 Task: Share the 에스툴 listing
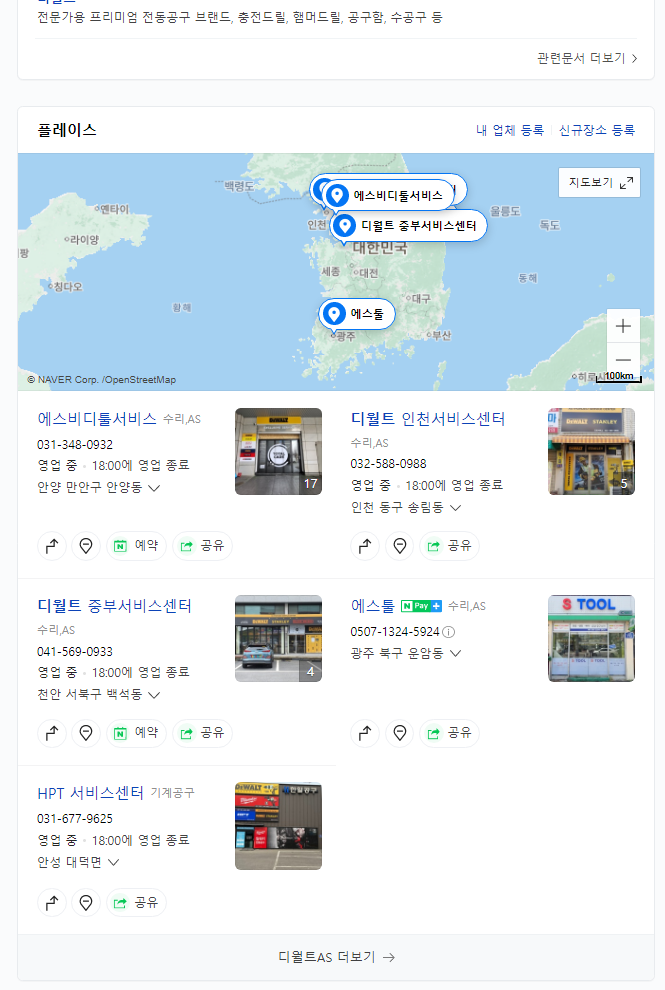450,733
